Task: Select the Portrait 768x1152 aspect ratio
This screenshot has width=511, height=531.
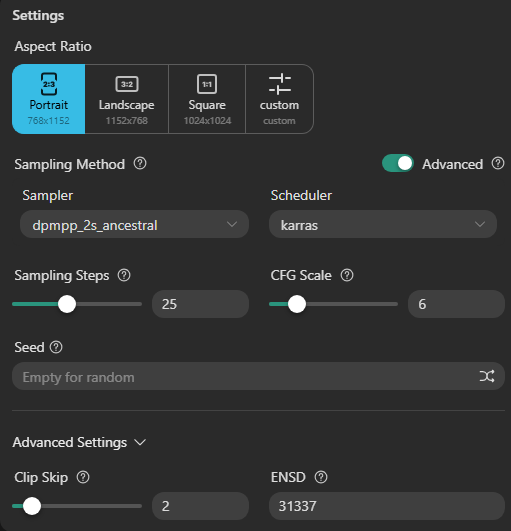Action: coord(49,99)
